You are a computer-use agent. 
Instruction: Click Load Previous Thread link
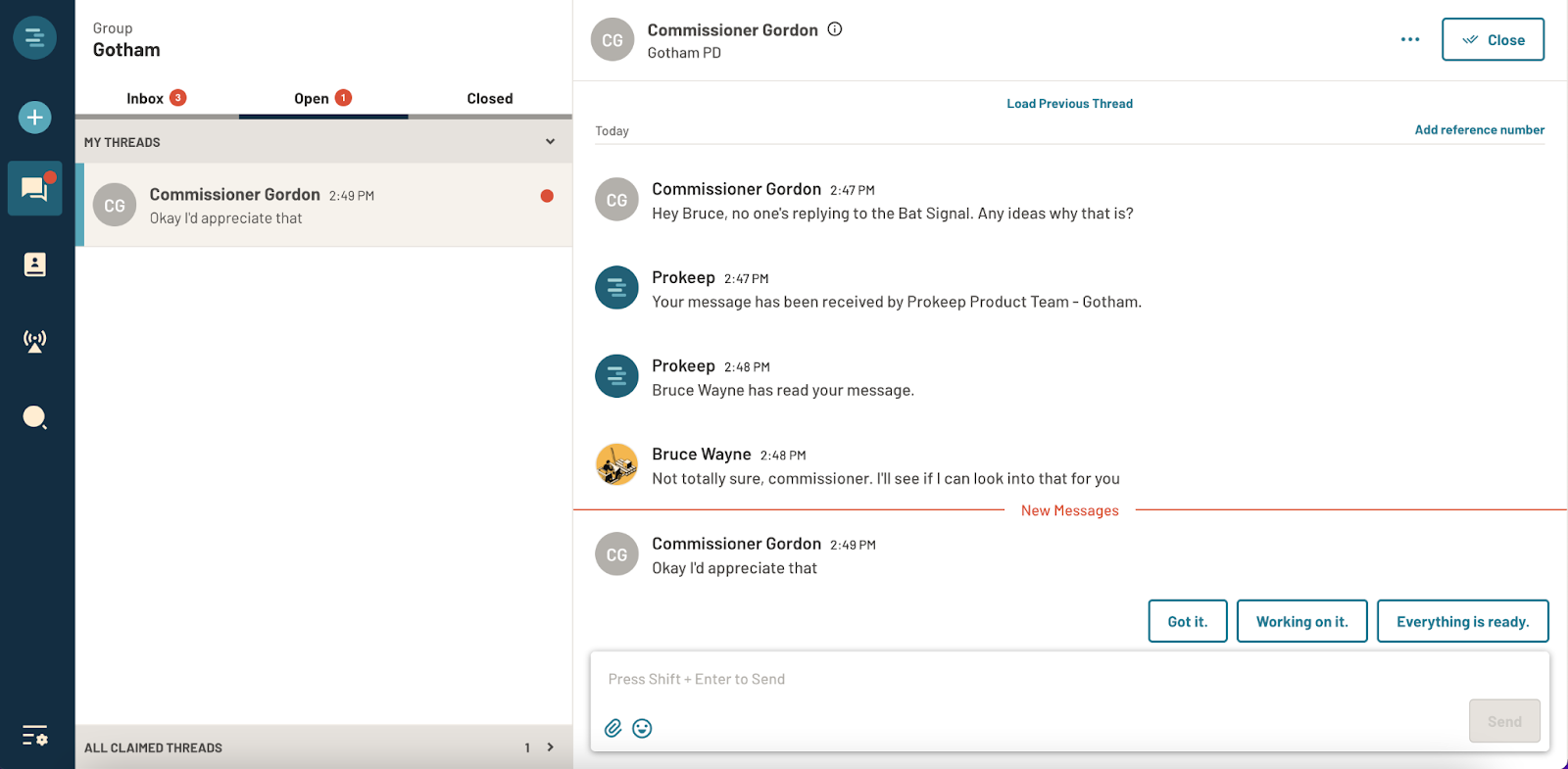[x=1069, y=103]
